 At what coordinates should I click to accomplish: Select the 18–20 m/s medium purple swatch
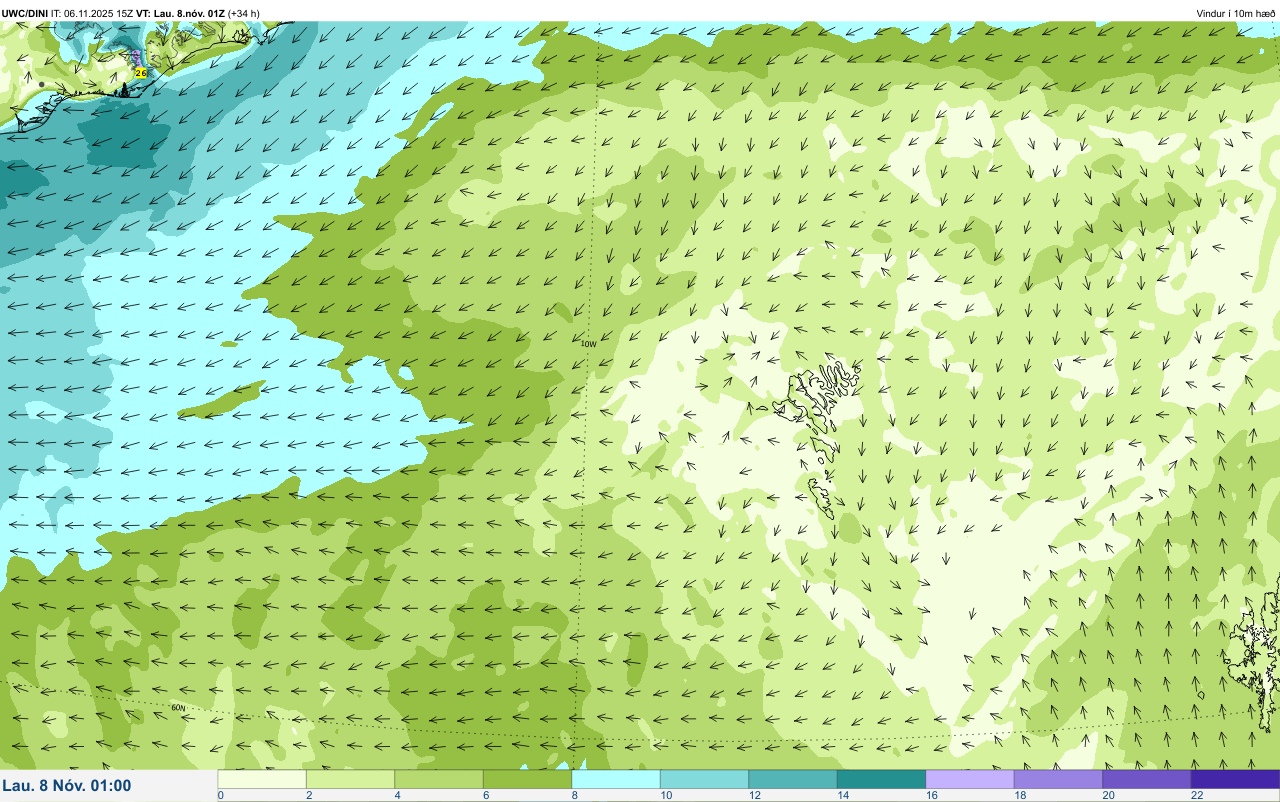[1058, 779]
